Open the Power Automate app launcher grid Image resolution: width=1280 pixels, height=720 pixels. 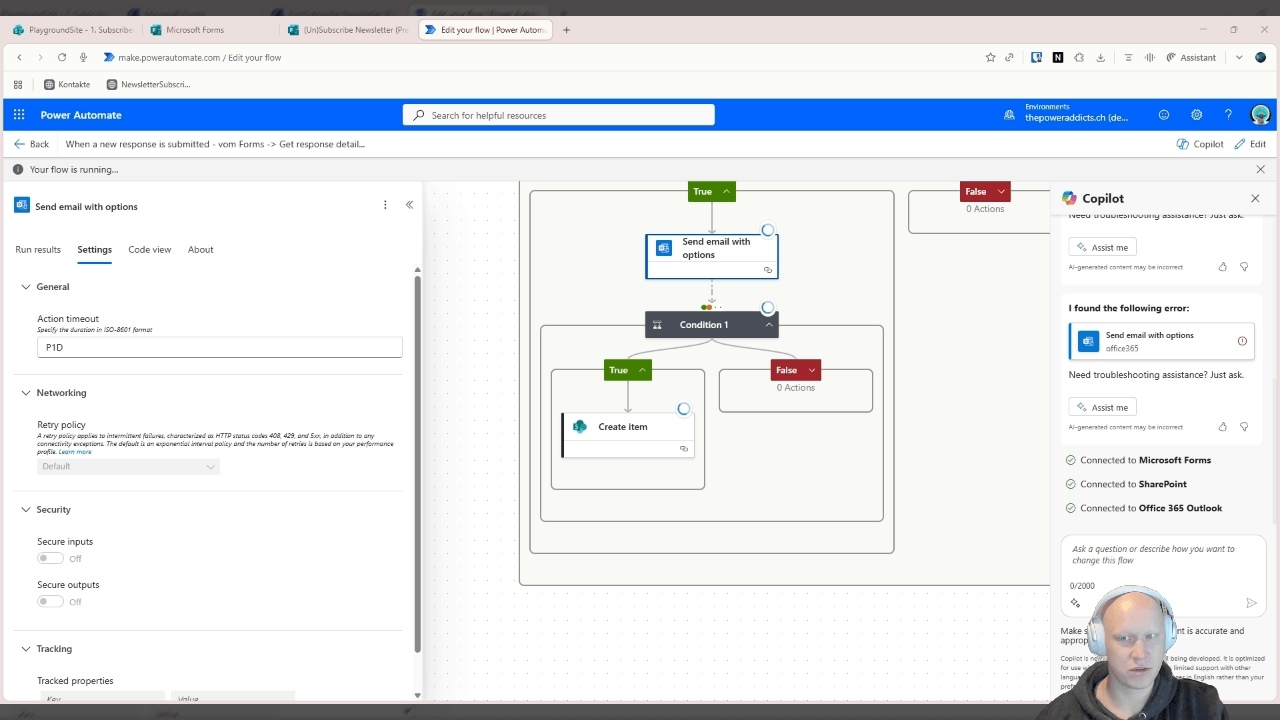pyautogui.click(x=19, y=115)
